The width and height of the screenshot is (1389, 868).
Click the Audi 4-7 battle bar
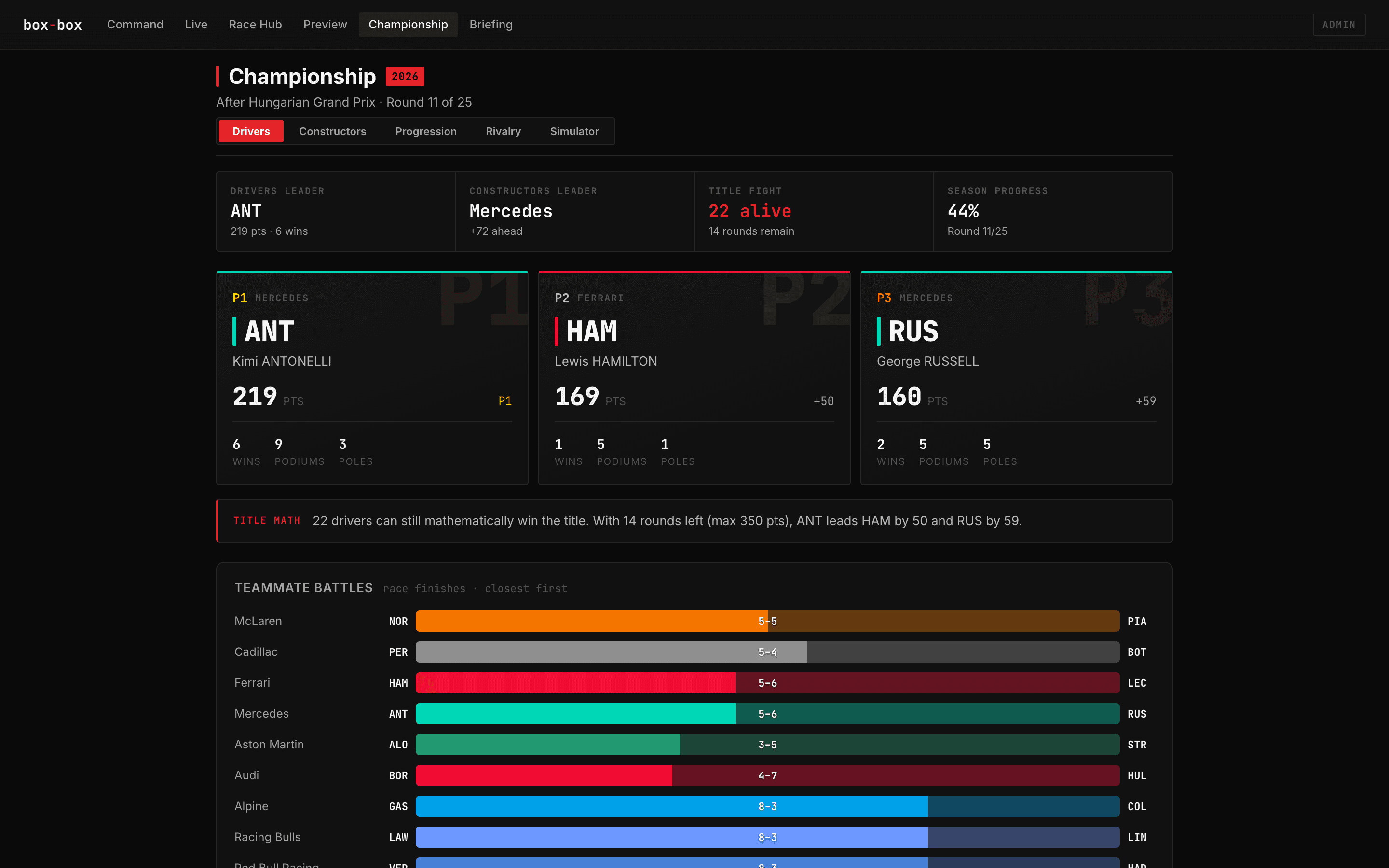[x=767, y=775]
